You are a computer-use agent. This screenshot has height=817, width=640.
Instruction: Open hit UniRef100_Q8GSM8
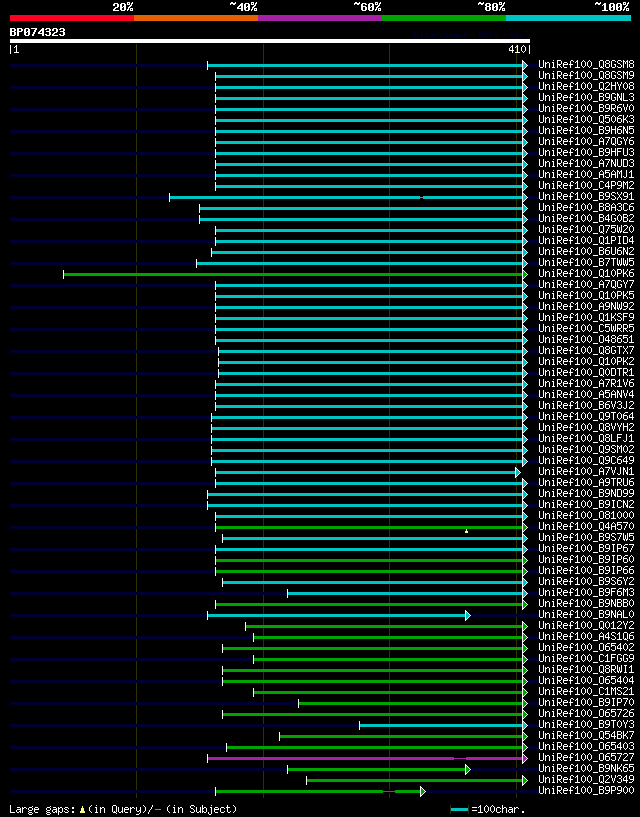coord(586,65)
